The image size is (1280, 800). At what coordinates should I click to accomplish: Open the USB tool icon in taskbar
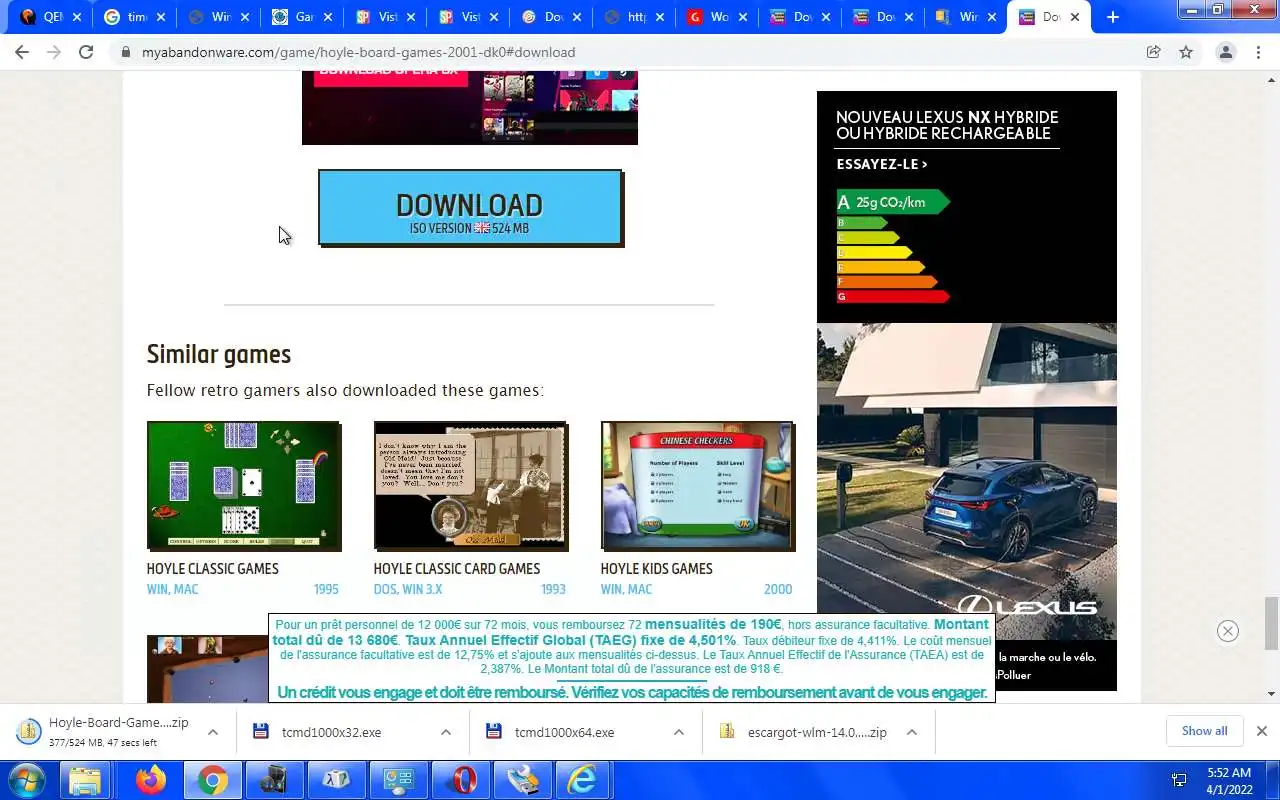523,780
